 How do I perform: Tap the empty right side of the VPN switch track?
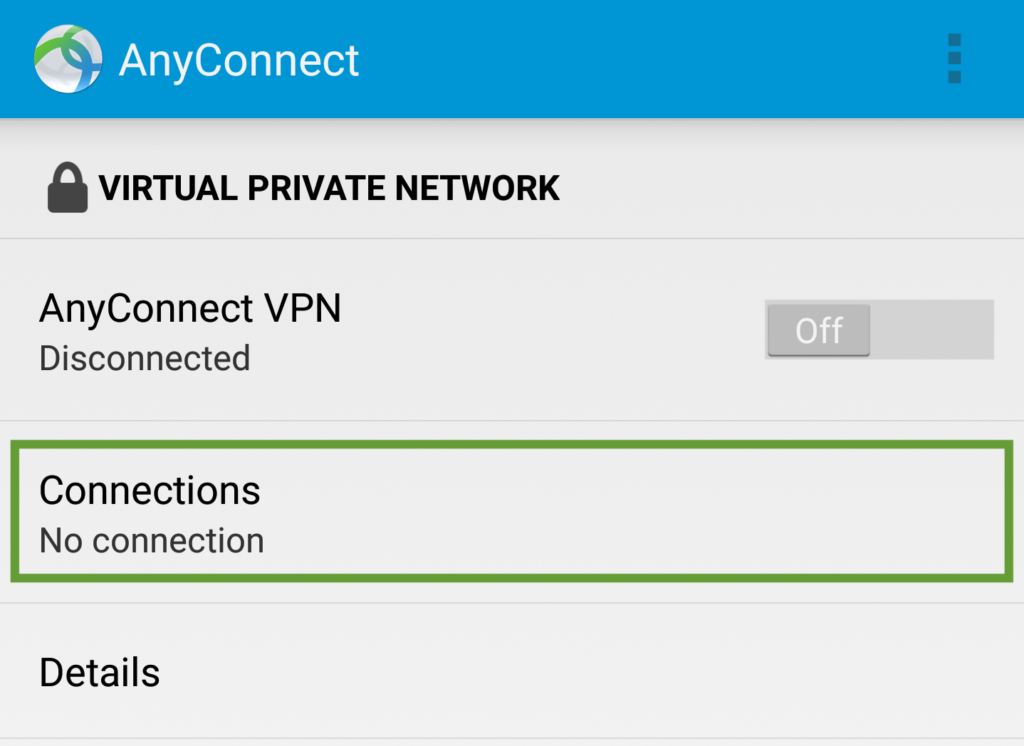coord(932,329)
